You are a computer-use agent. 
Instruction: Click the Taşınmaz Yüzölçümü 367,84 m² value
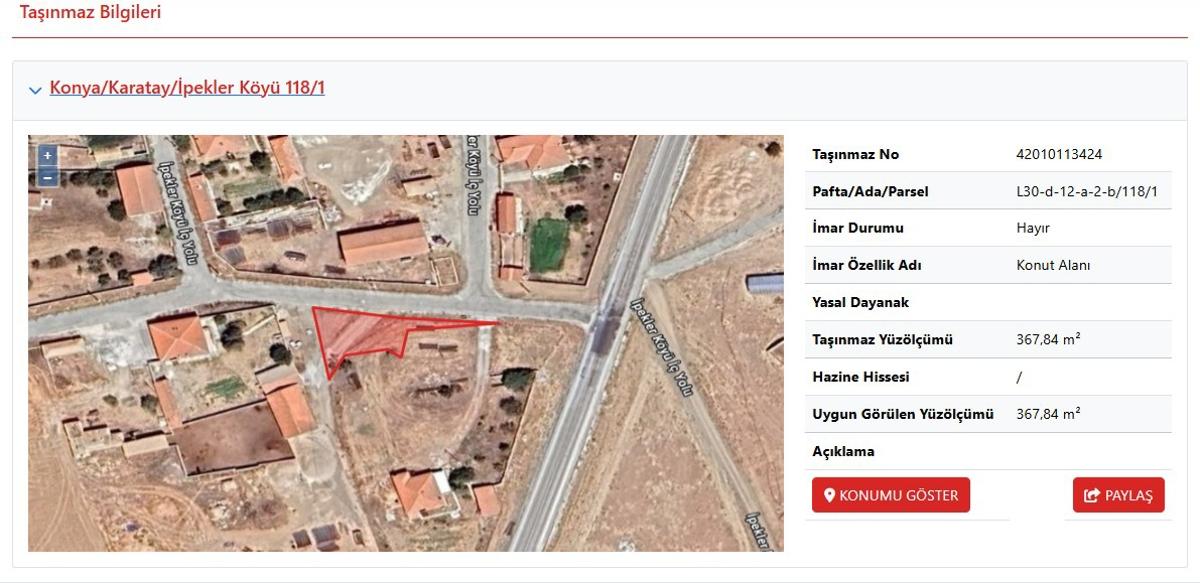[1048, 339]
